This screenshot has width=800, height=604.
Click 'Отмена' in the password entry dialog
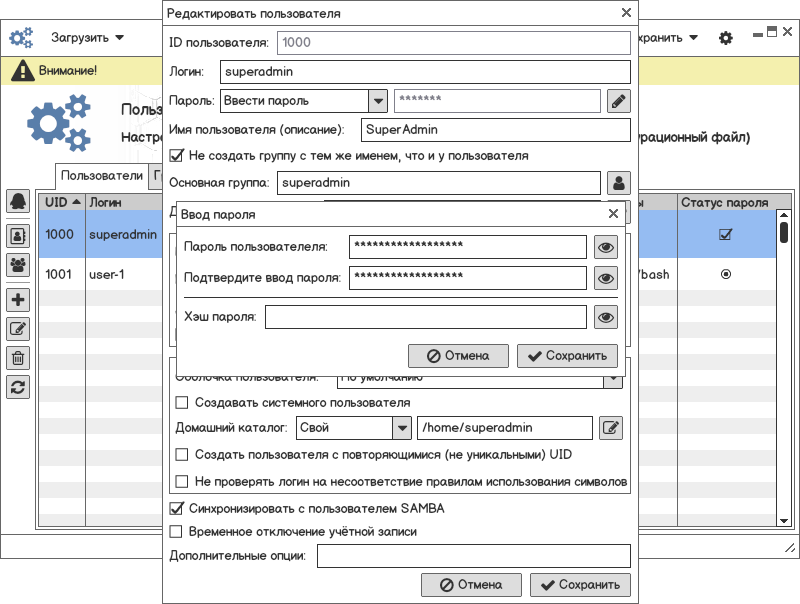pos(458,356)
